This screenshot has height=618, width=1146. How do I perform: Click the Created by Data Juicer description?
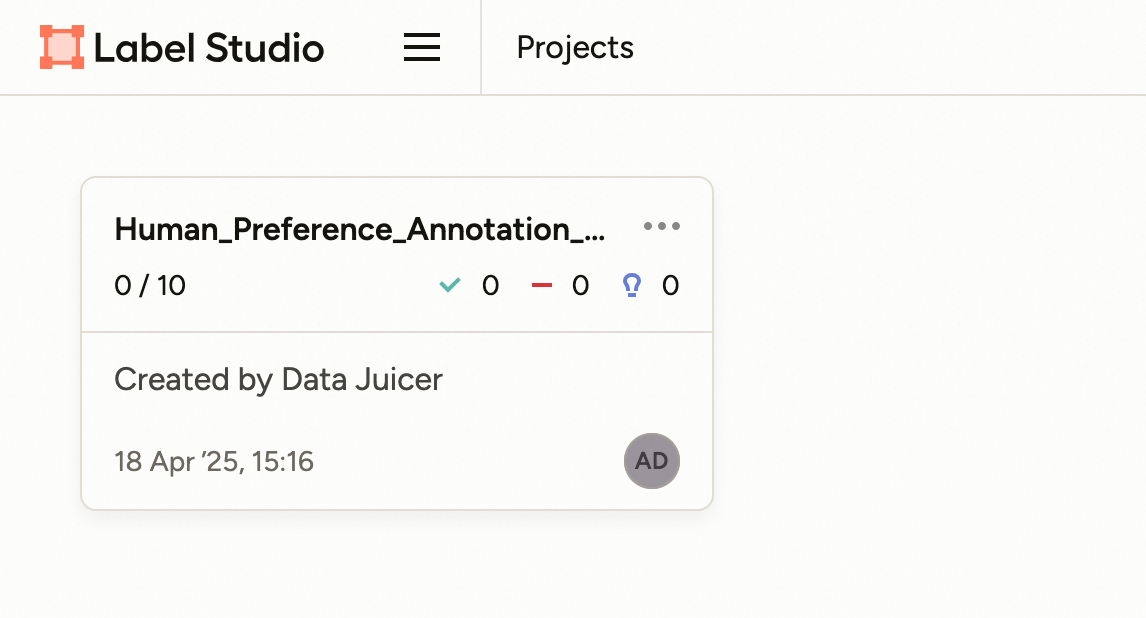click(x=278, y=380)
